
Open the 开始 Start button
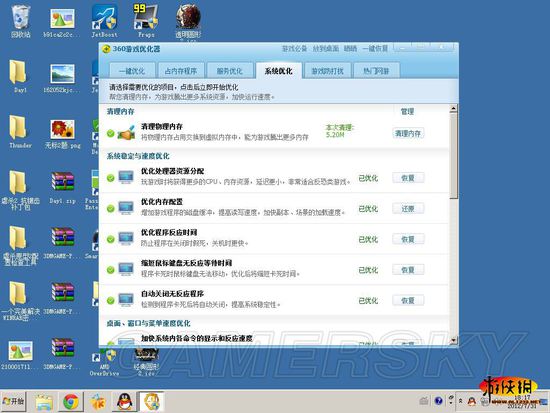[x=13, y=401]
